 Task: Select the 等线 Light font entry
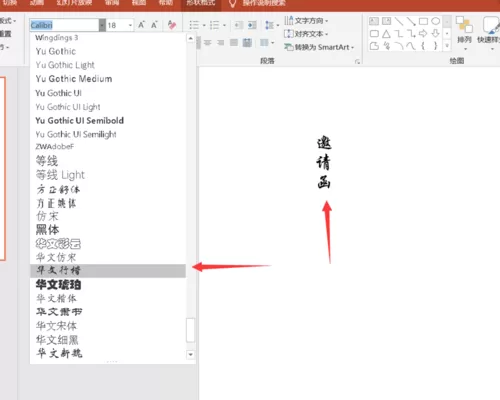(x=108, y=175)
